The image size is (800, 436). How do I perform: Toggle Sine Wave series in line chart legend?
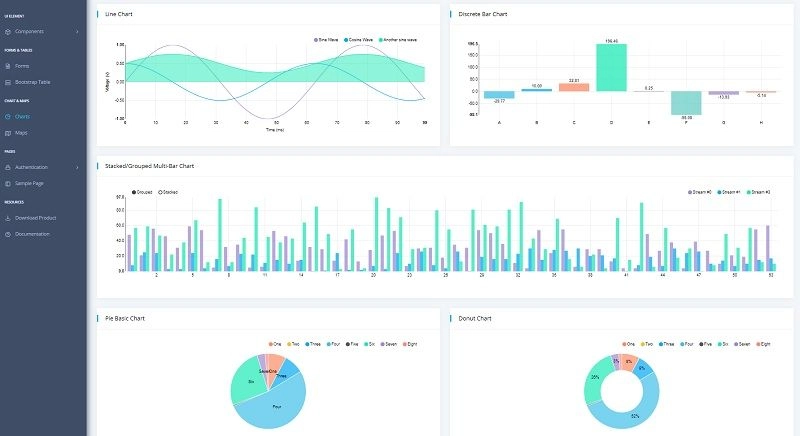coord(326,40)
